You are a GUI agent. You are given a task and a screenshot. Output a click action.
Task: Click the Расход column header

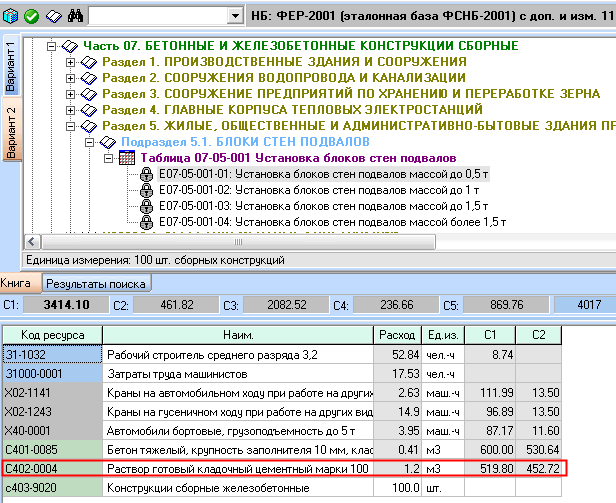coord(395,334)
